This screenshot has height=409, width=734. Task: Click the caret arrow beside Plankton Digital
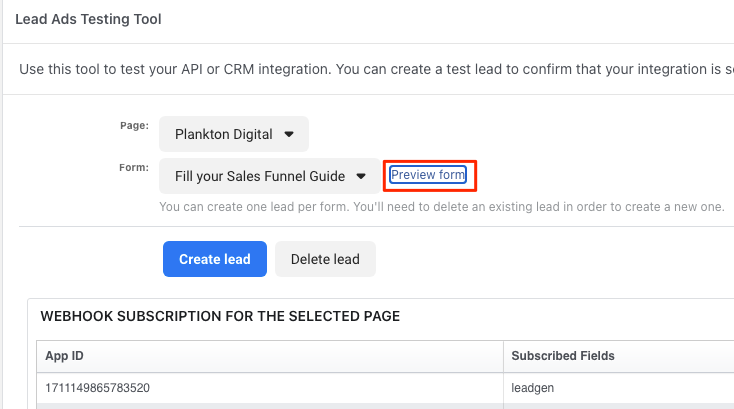289,133
